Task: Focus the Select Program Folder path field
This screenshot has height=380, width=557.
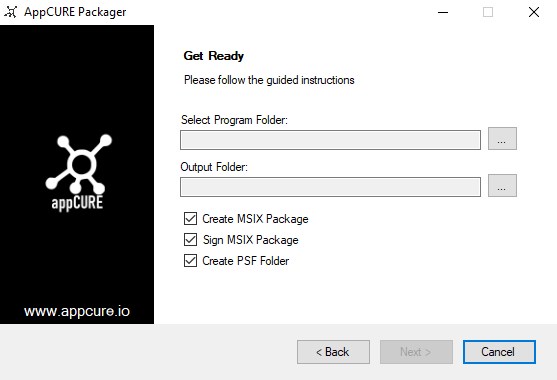Action: coord(330,140)
